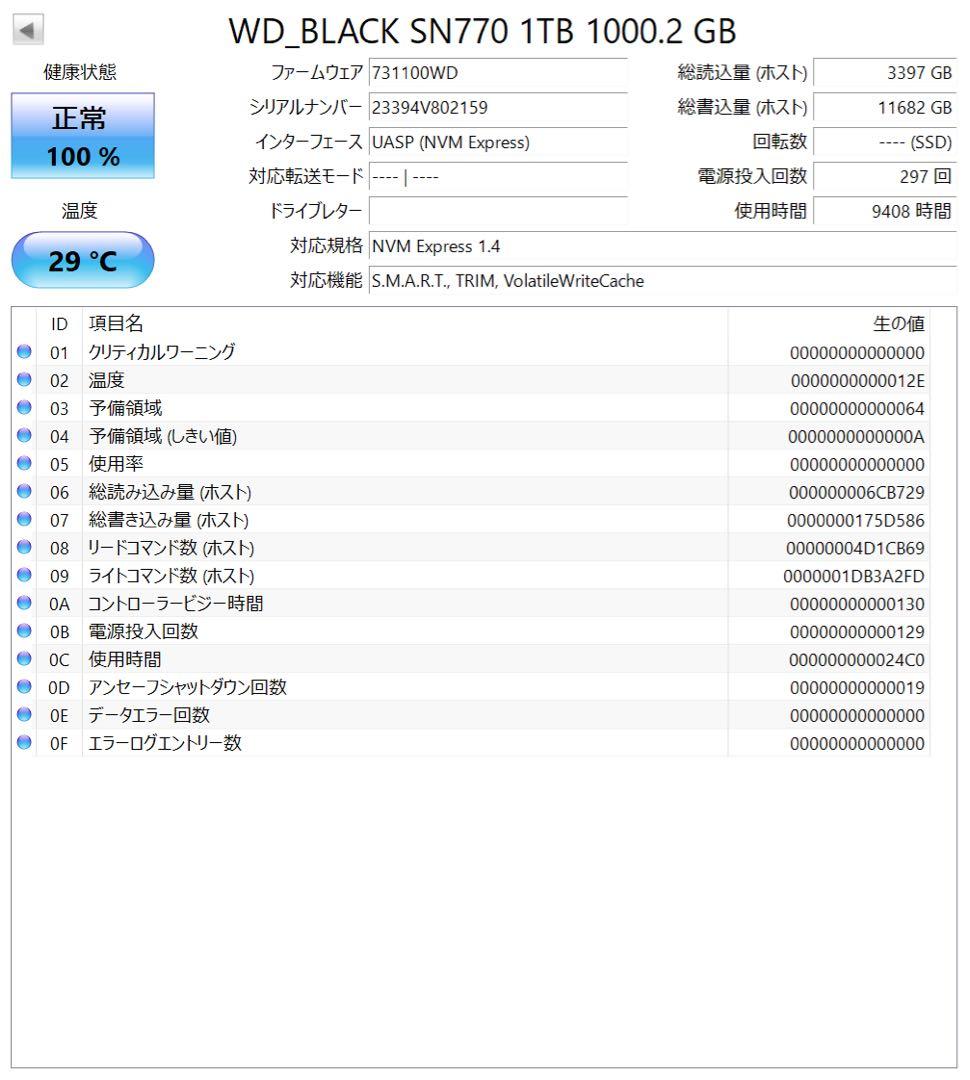970x1080 pixels.
Task: Click the blue dot next to アンセーフシャットダウン回数
Action: point(24,687)
